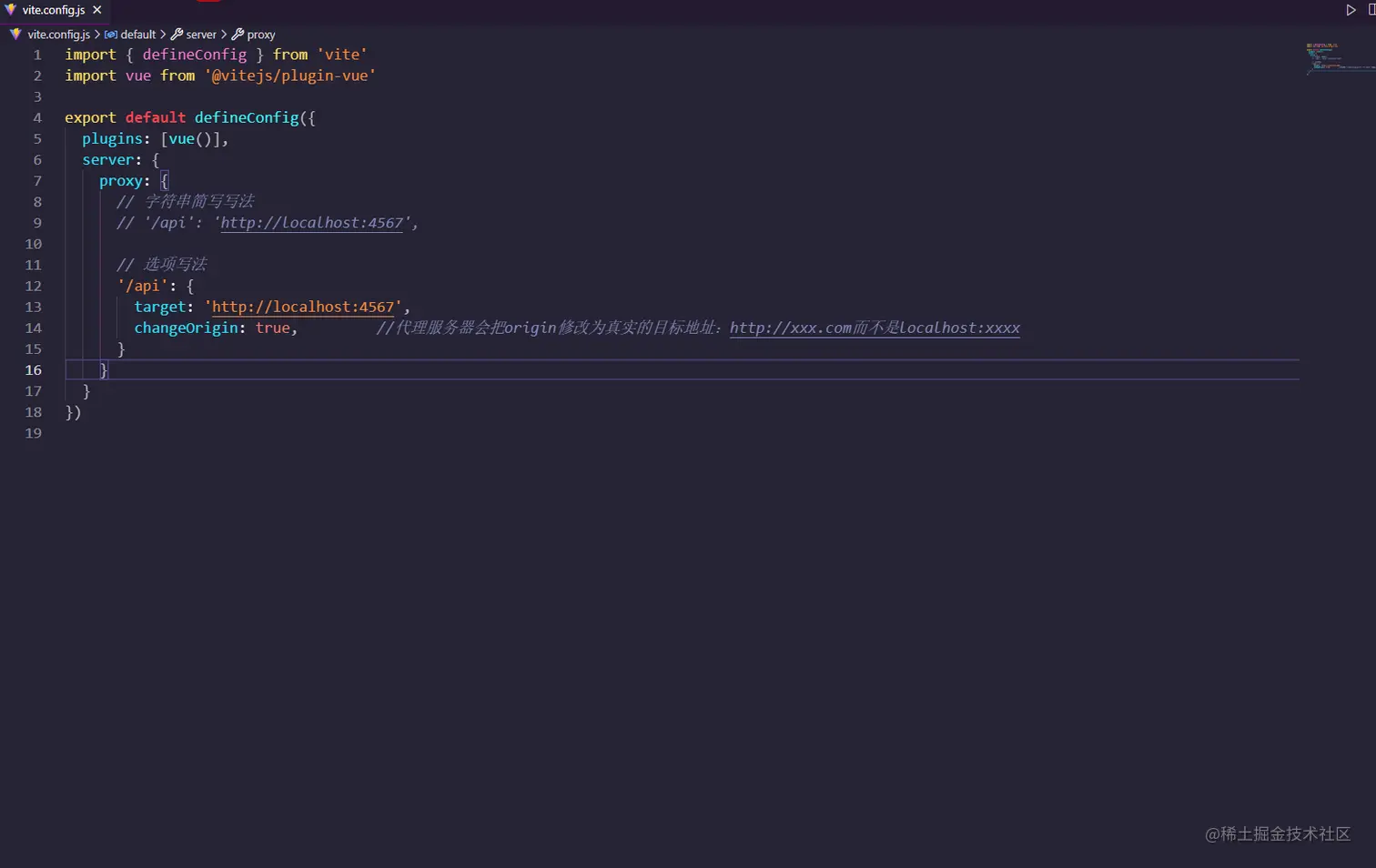Click the minimap code preview

(x=1336, y=58)
